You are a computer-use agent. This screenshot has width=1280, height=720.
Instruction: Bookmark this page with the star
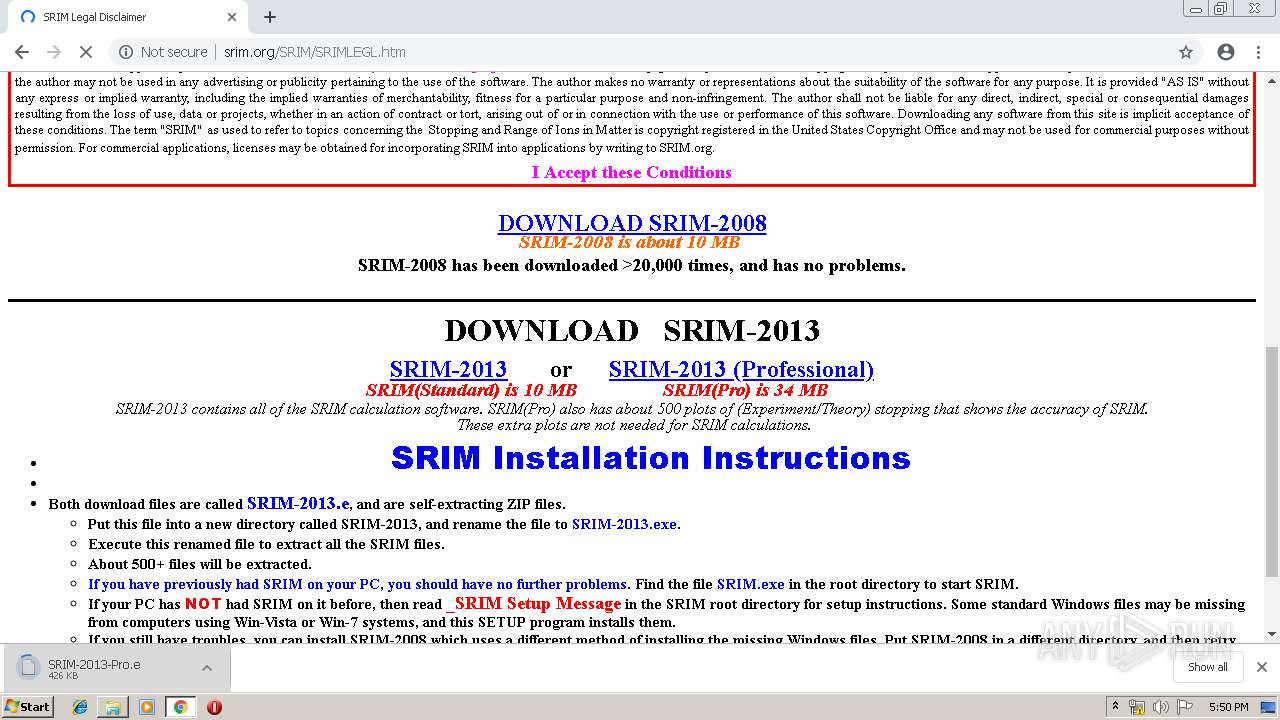[x=1186, y=52]
